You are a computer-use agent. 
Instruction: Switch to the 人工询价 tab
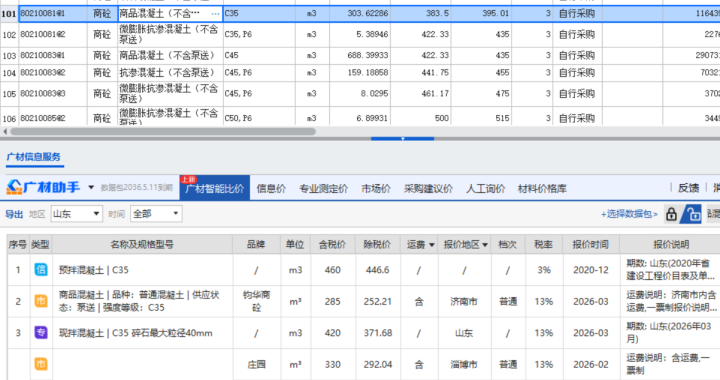coord(485,189)
